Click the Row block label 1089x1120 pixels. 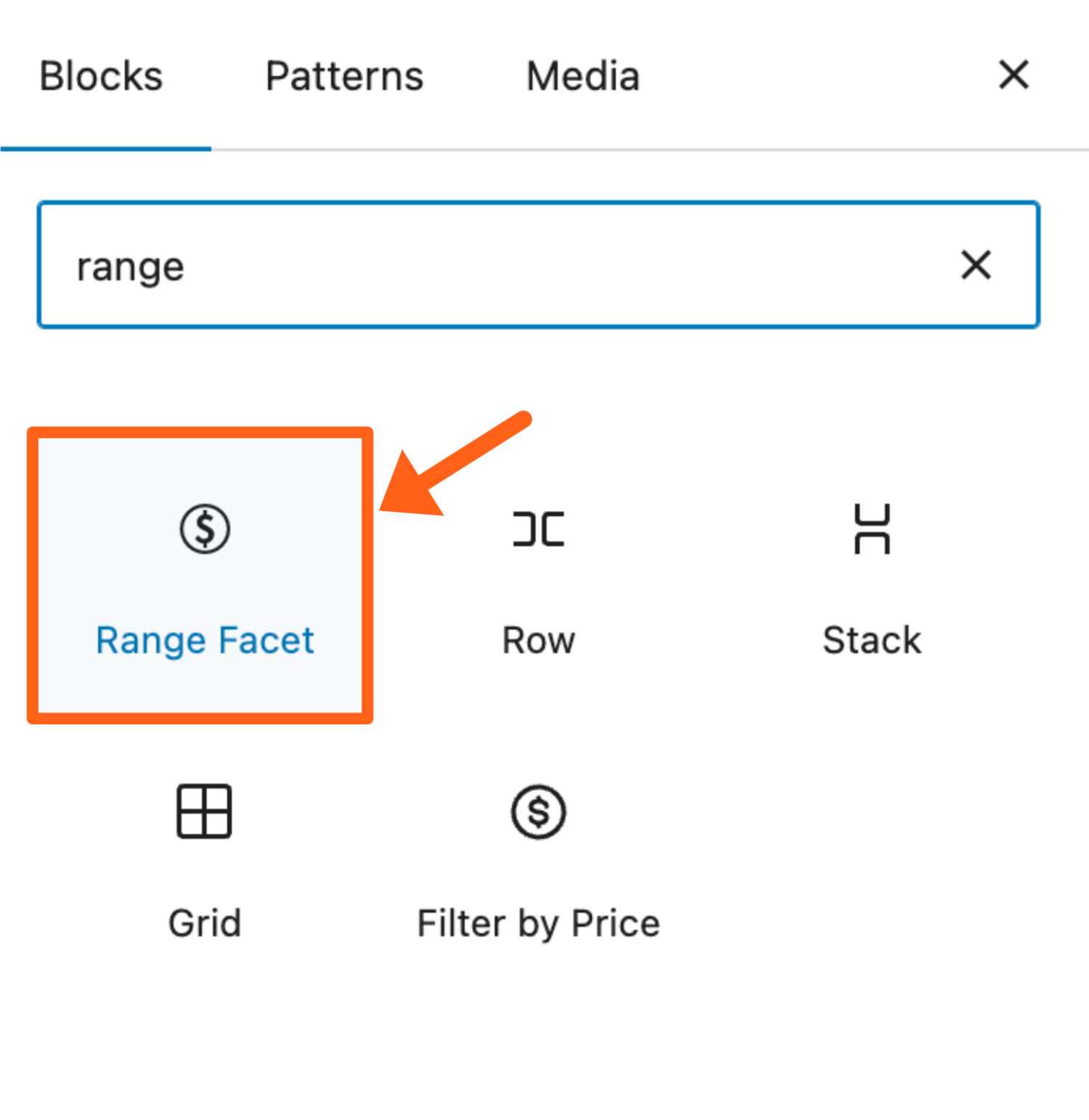(537, 639)
